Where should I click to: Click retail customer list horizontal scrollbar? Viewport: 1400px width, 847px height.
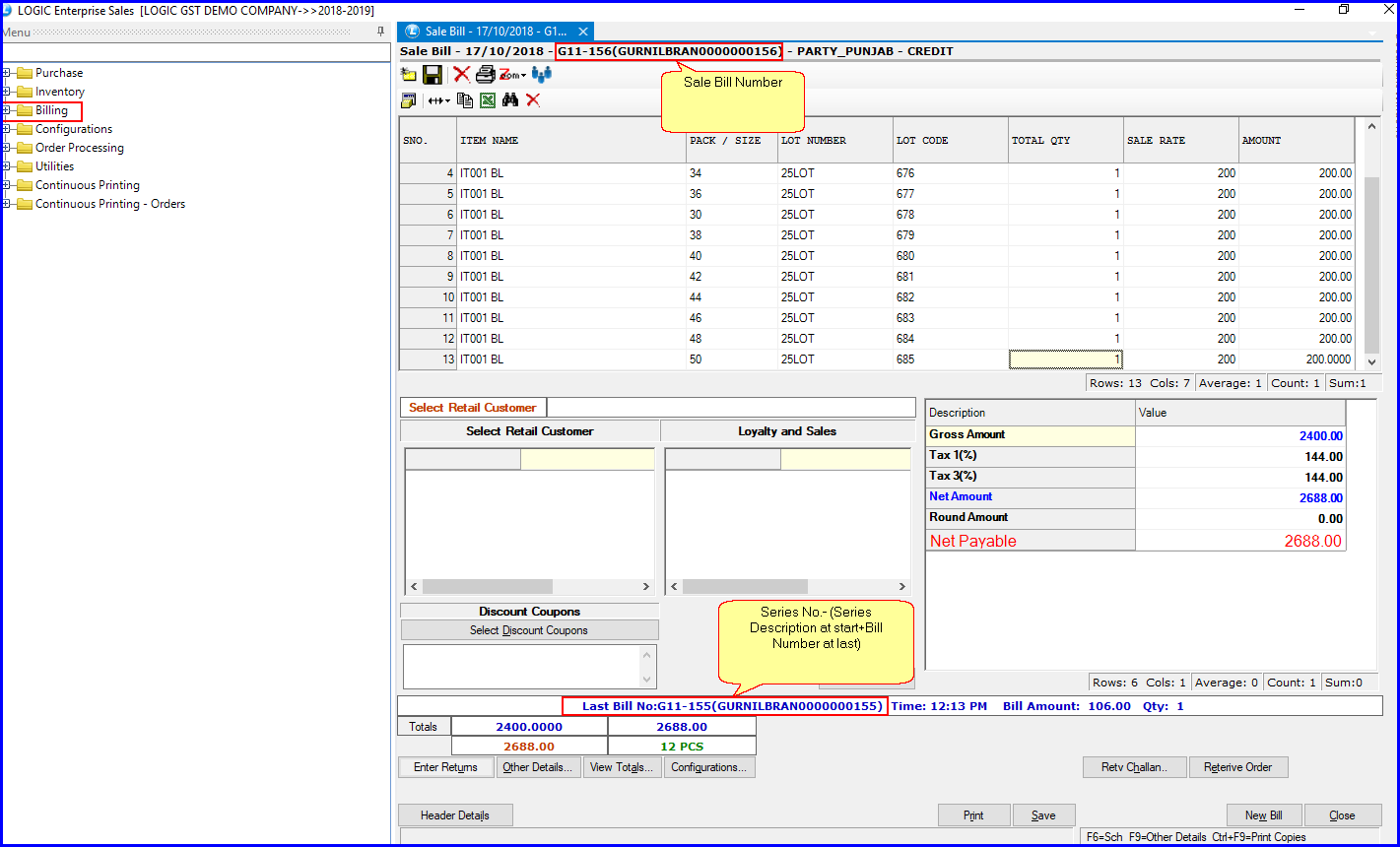(x=530, y=586)
